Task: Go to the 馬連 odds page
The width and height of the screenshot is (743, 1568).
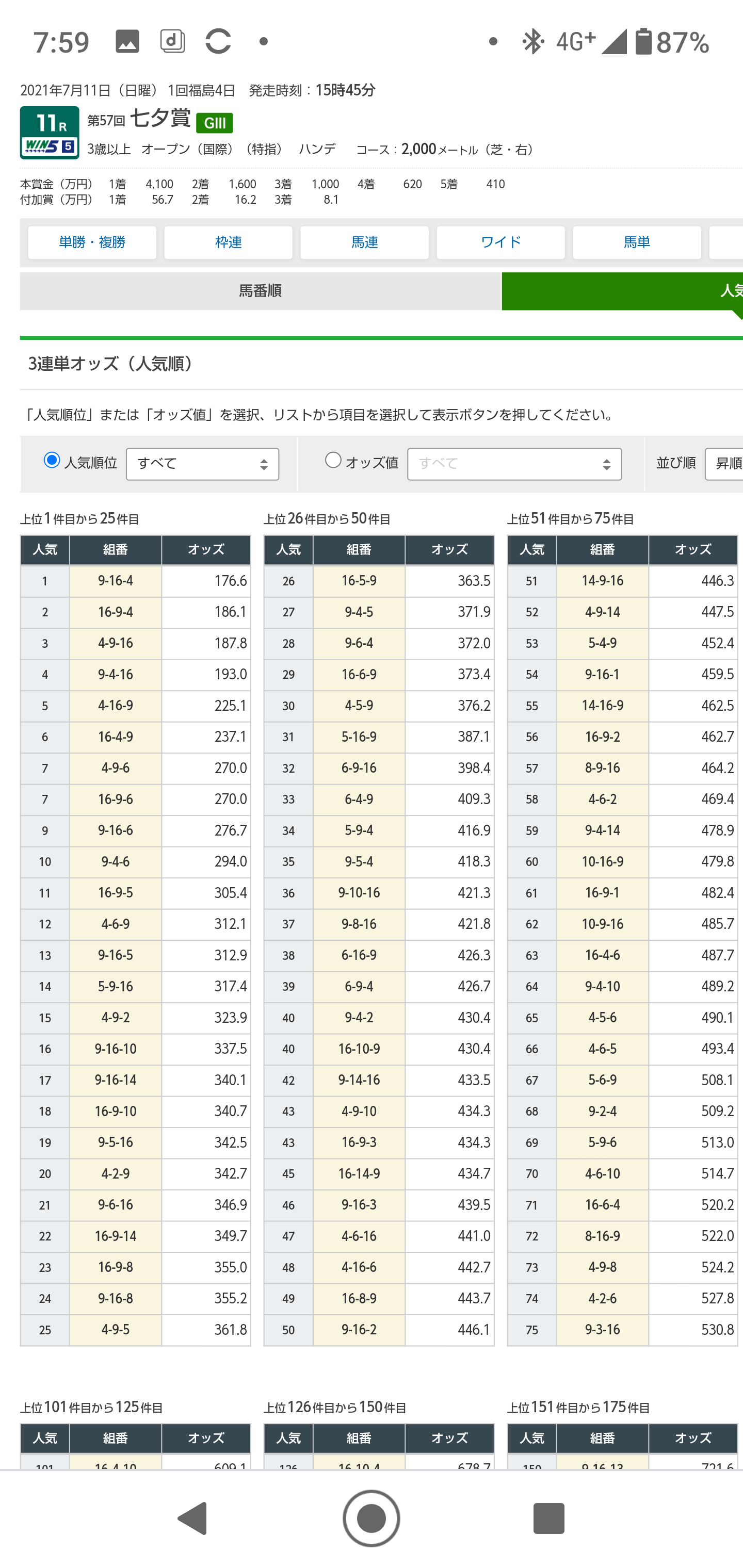Action: coord(364,242)
